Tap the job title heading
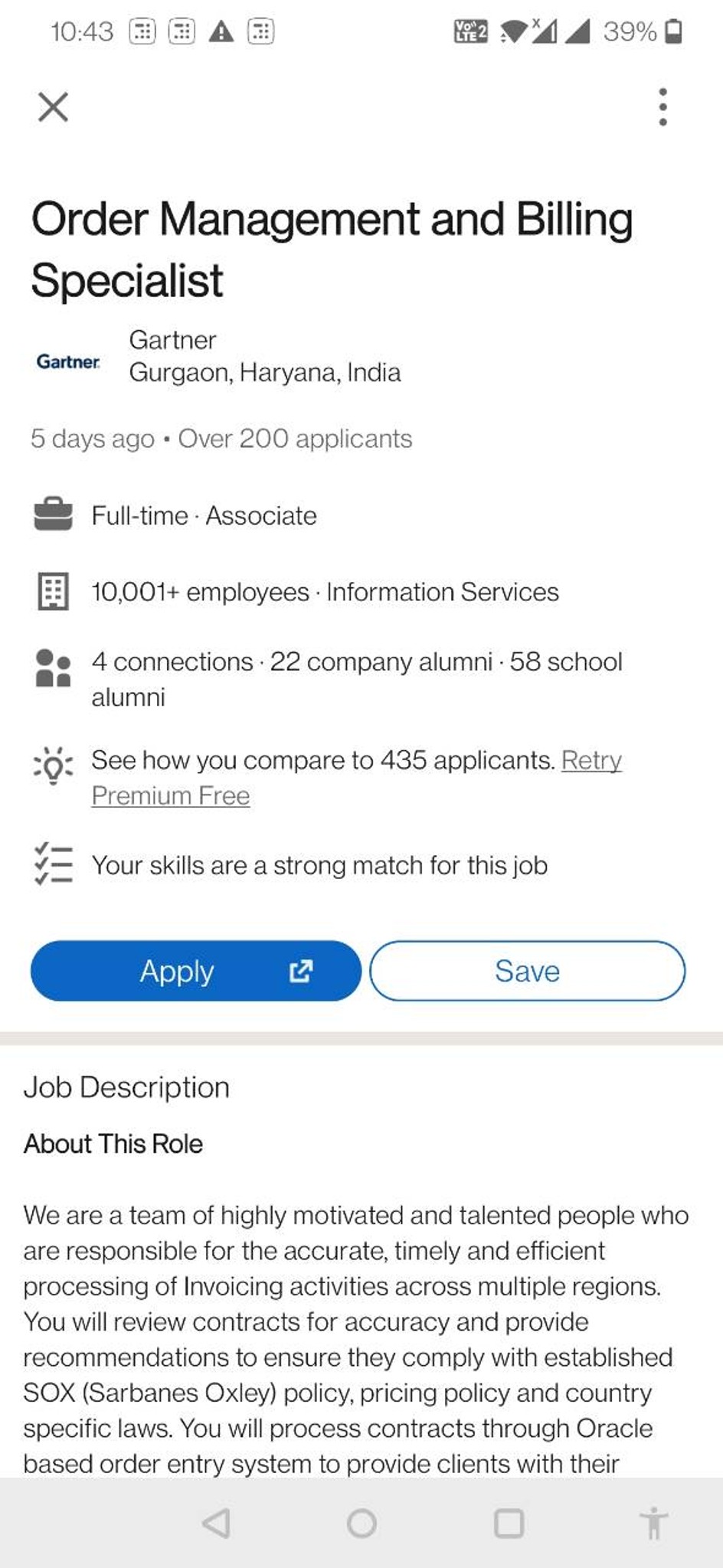The image size is (723, 1568). click(332, 249)
